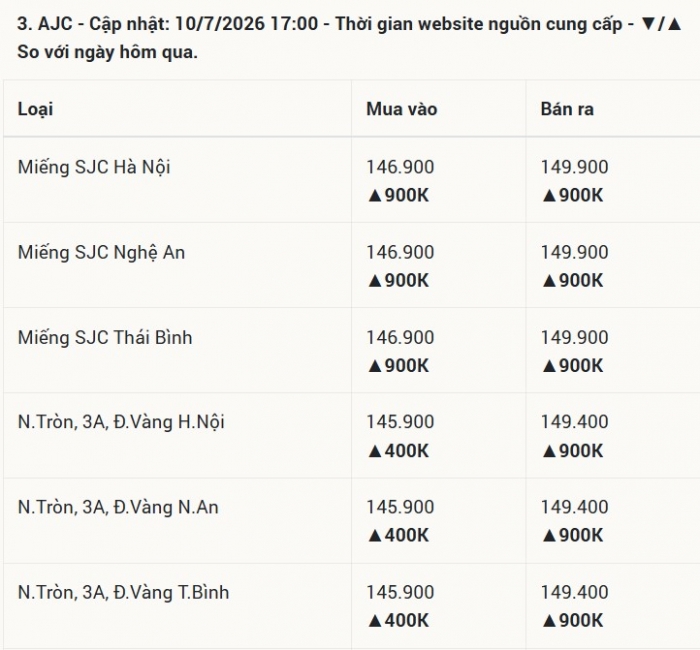Click up-arrow beside 900K in Nghệ An buy price
700x650 pixels.
(x=375, y=281)
